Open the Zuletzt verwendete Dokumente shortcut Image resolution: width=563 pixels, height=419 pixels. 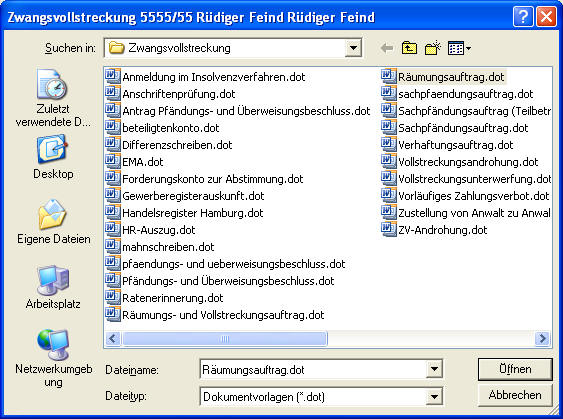pos(53,98)
